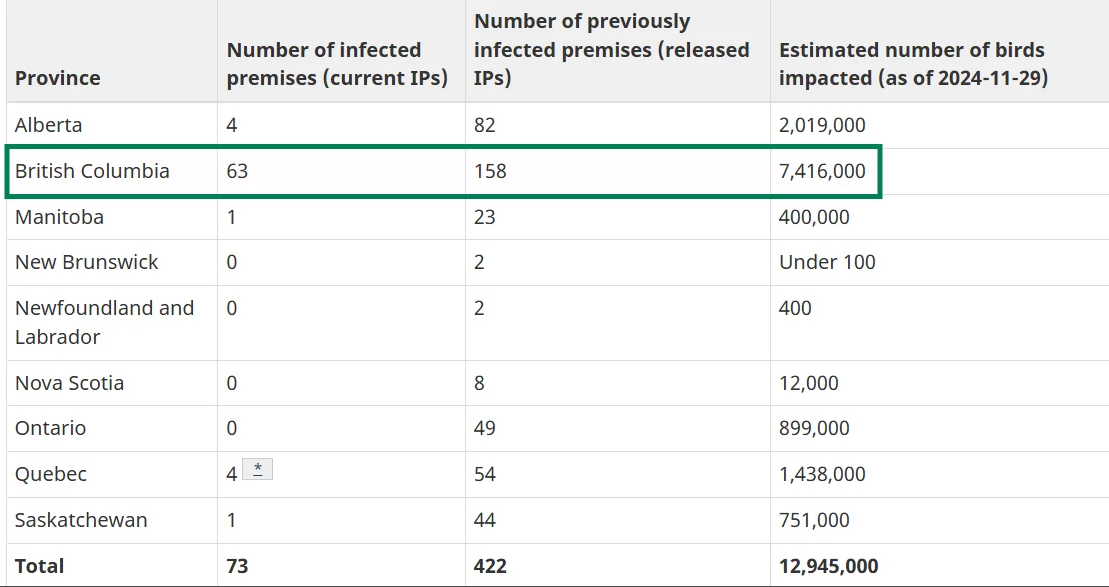Click the Estimated number of birds impacted header
1109x587 pixels.
[x=913, y=64]
